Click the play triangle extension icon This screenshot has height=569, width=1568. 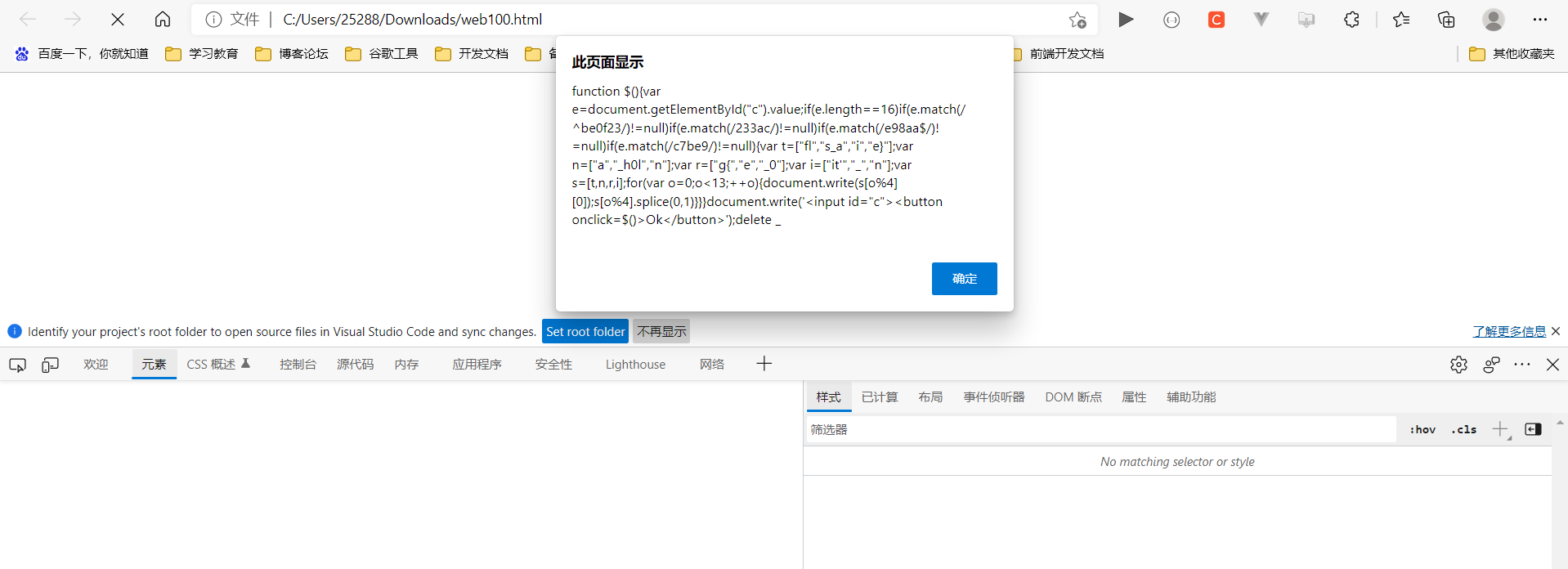pyautogui.click(x=1126, y=20)
